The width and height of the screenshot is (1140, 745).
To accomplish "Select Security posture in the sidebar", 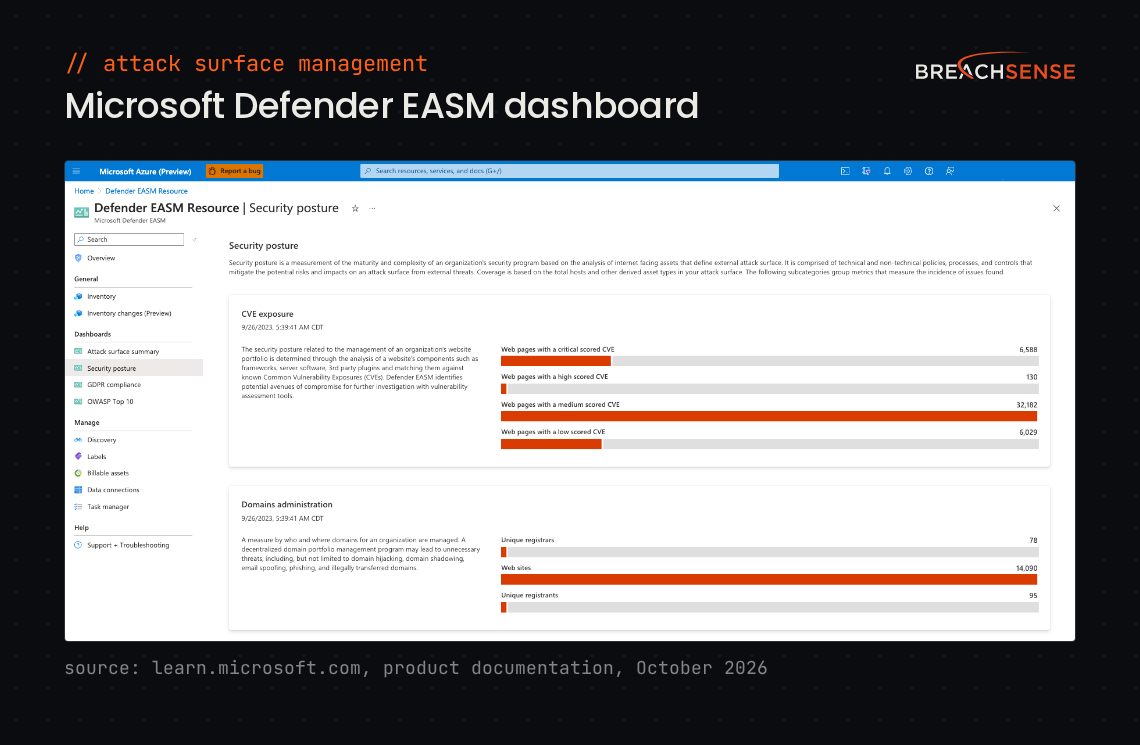I will pos(134,369).
